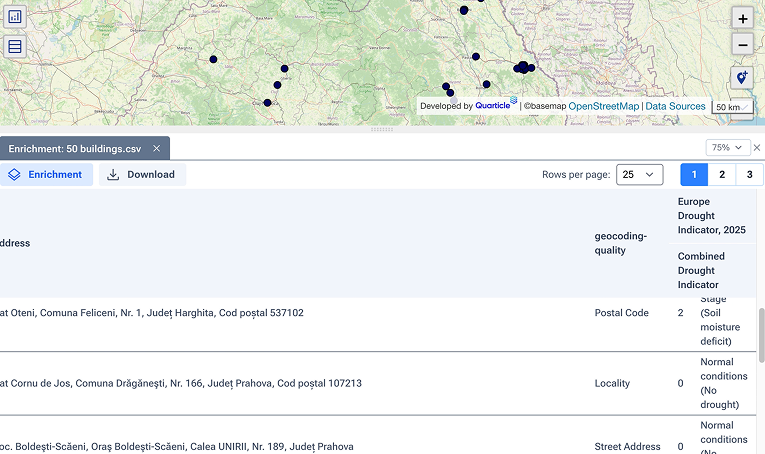765x454 pixels.
Task: Go to page 1 of the table
Action: 694,175
